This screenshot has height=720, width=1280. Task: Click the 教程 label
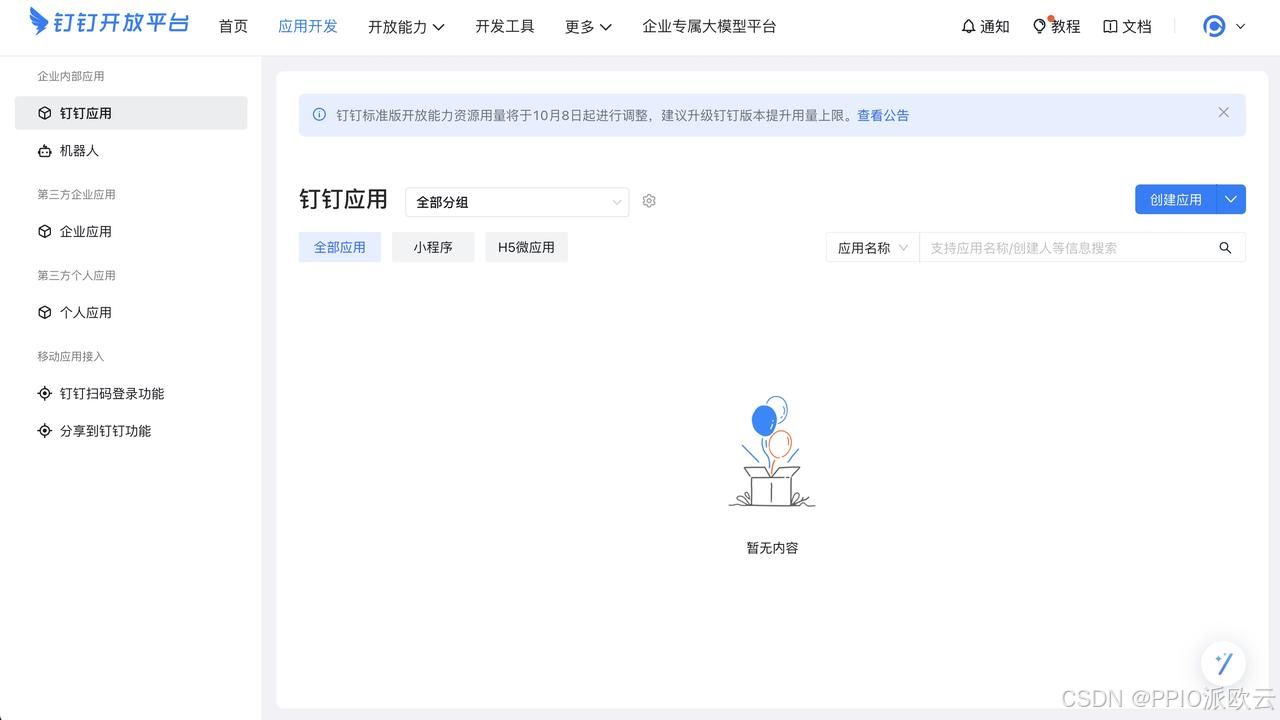(1066, 27)
